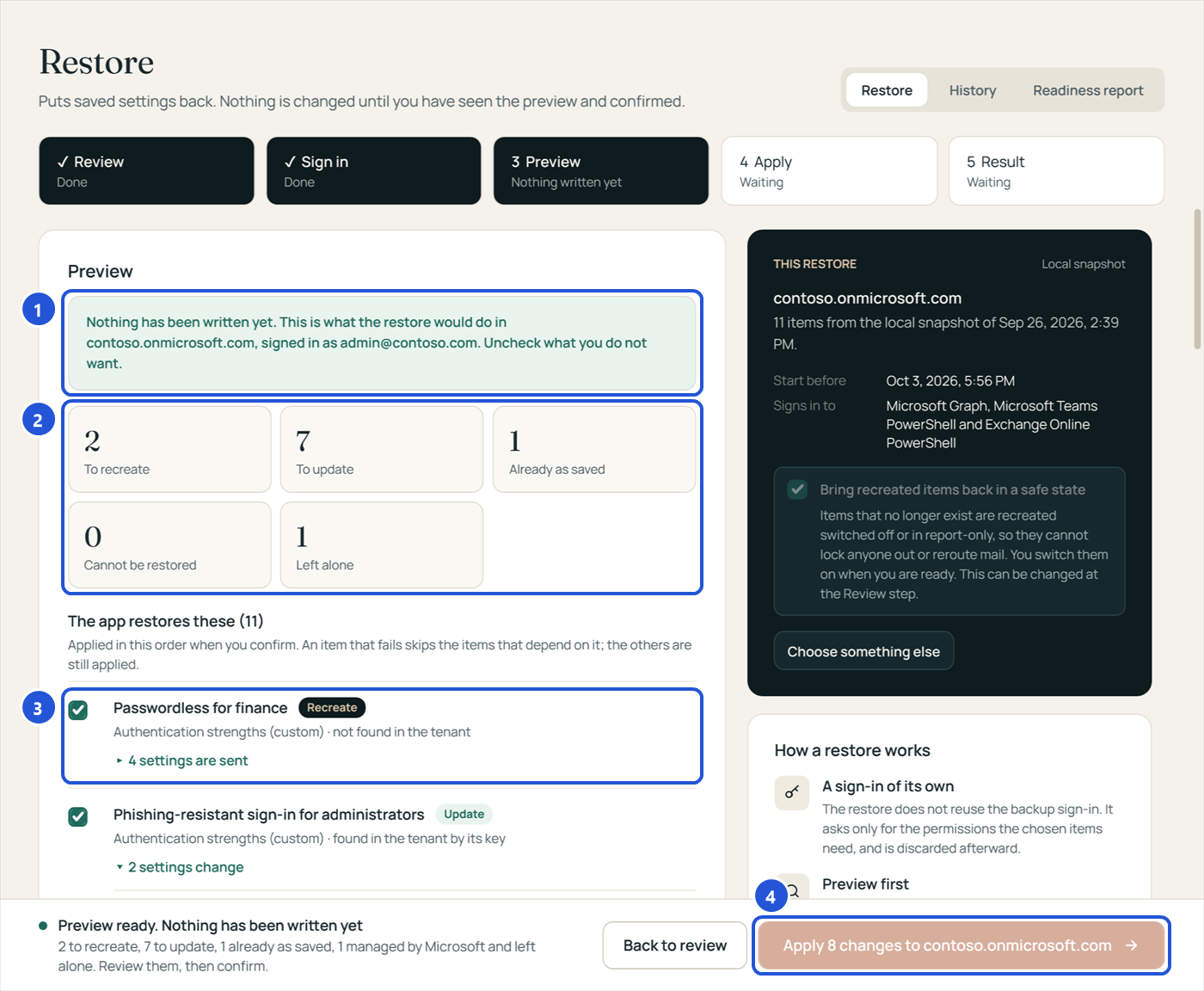Select the "Left alone" summary card

pyautogui.click(x=382, y=545)
